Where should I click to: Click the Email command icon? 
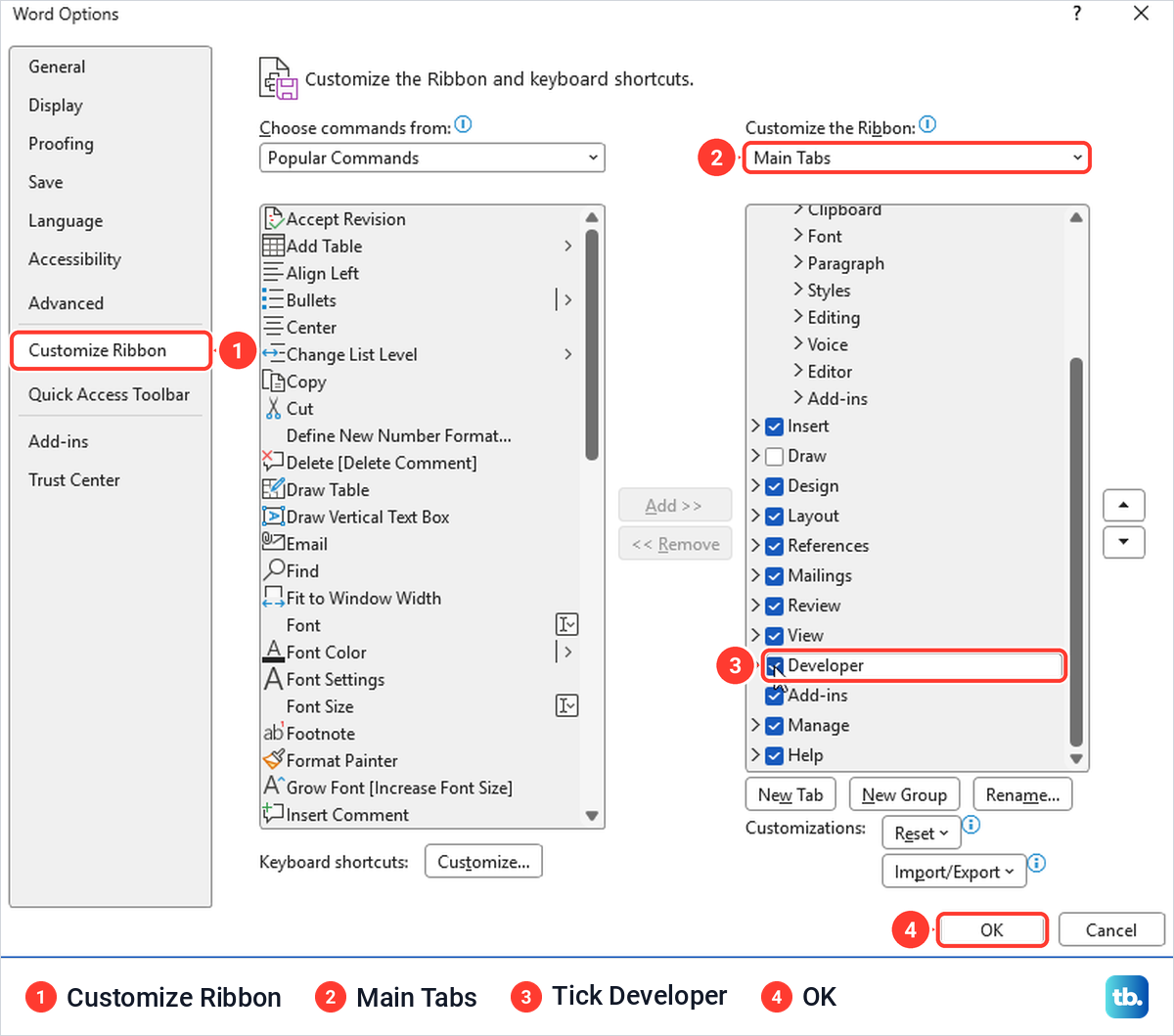point(274,543)
